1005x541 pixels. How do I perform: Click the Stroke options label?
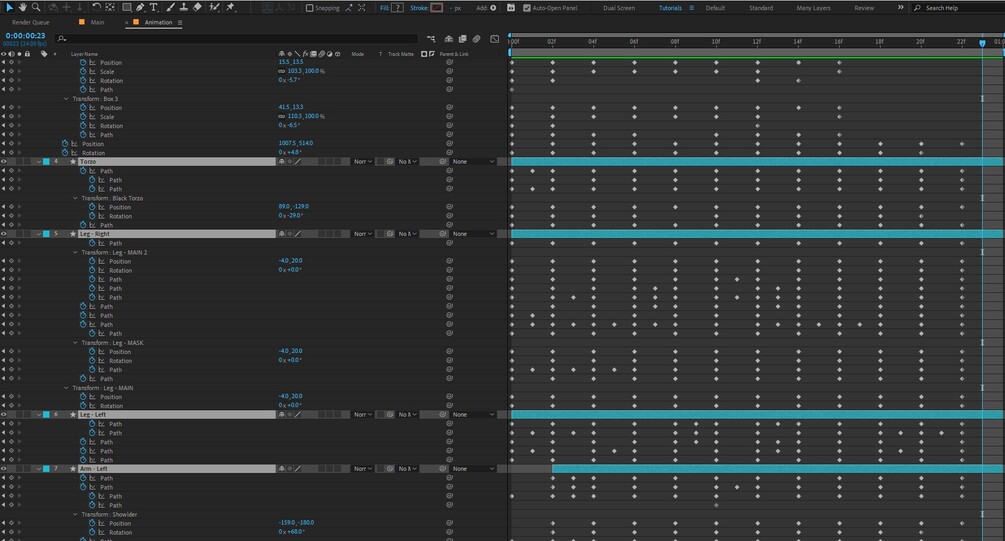[x=419, y=8]
